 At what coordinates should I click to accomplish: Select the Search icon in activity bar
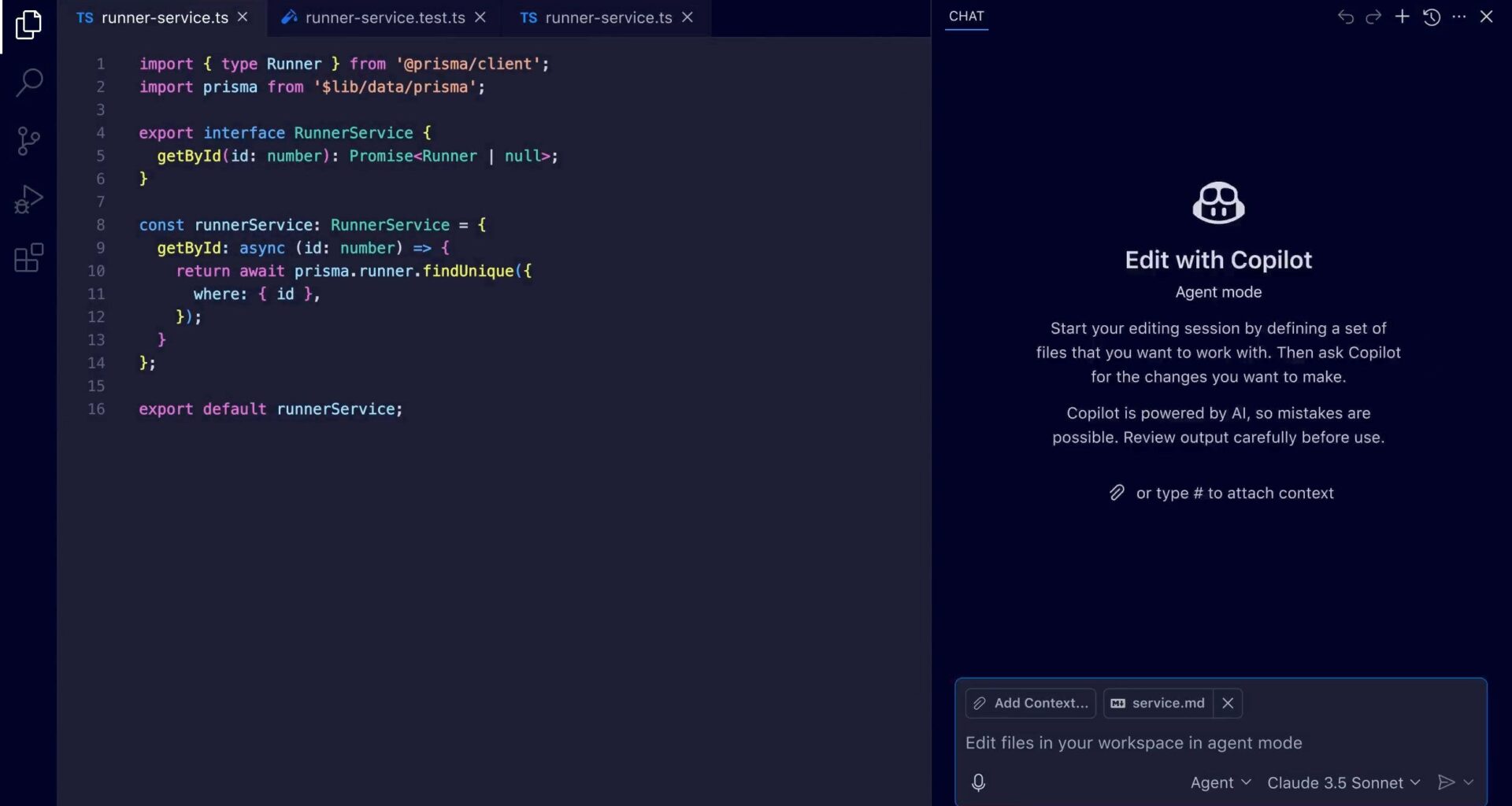pyautogui.click(x=29, y=82)
